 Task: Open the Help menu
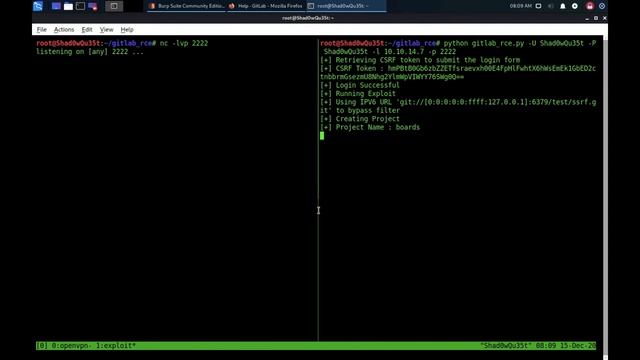point(127,29)
